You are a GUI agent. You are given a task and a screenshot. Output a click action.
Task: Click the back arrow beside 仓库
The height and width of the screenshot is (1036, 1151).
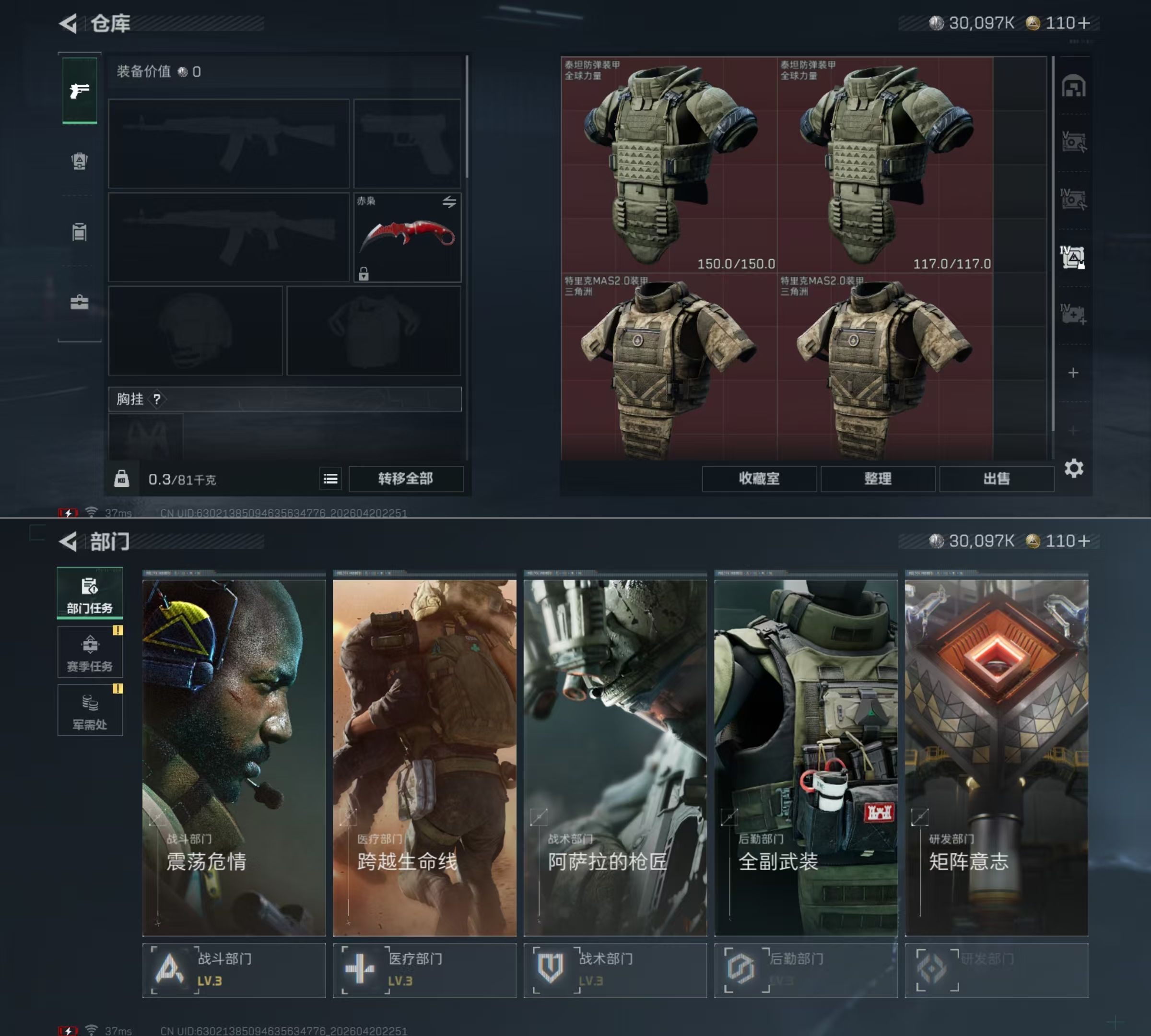pos(68,24)
